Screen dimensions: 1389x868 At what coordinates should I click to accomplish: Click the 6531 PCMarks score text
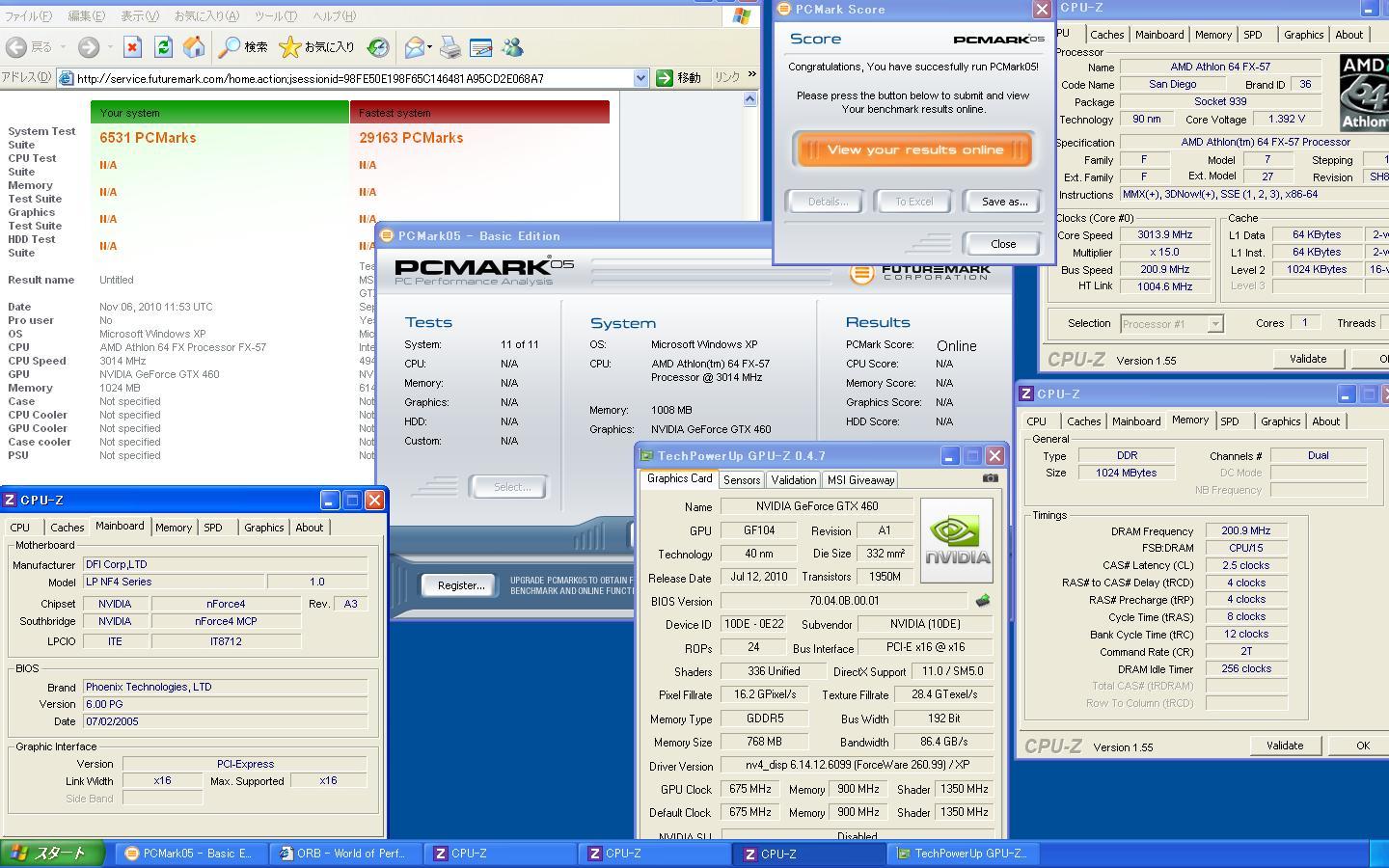[x=148, y=138]
